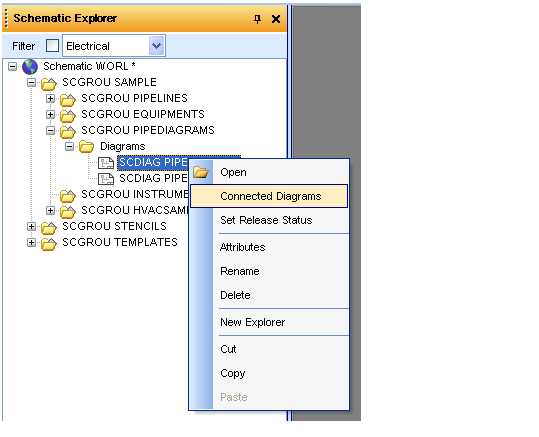Select New Explorer menu option
The image size is (539, 437).
(x=253, y=322)
